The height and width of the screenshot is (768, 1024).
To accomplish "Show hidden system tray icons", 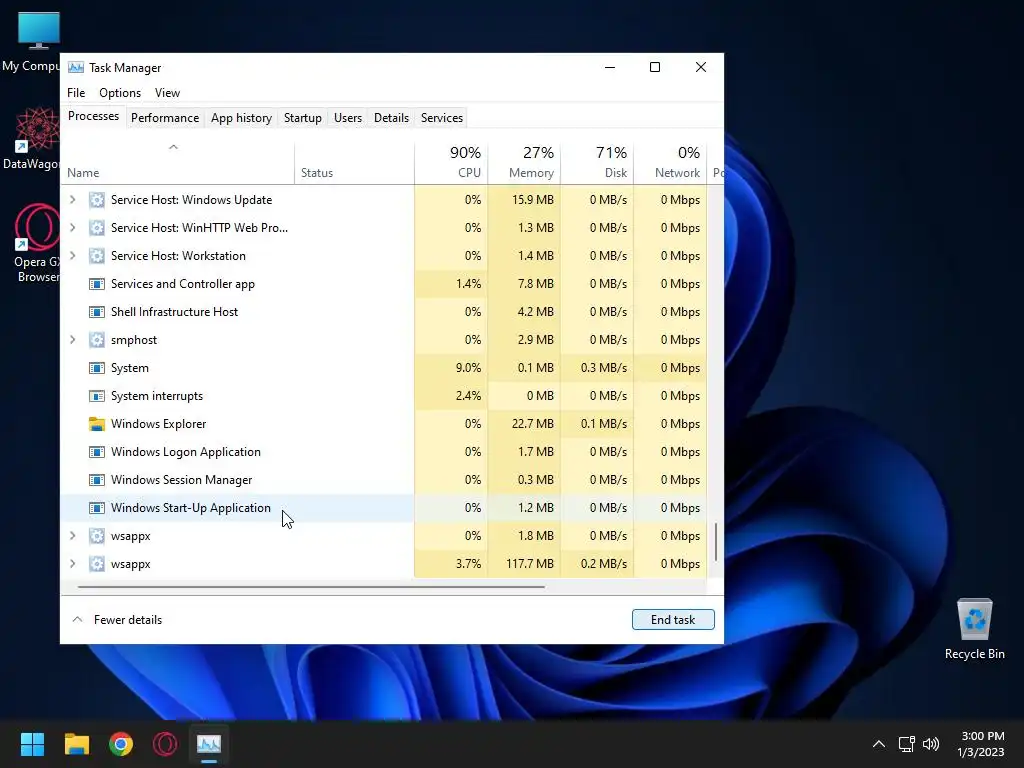I will click(x=879, y=744).
